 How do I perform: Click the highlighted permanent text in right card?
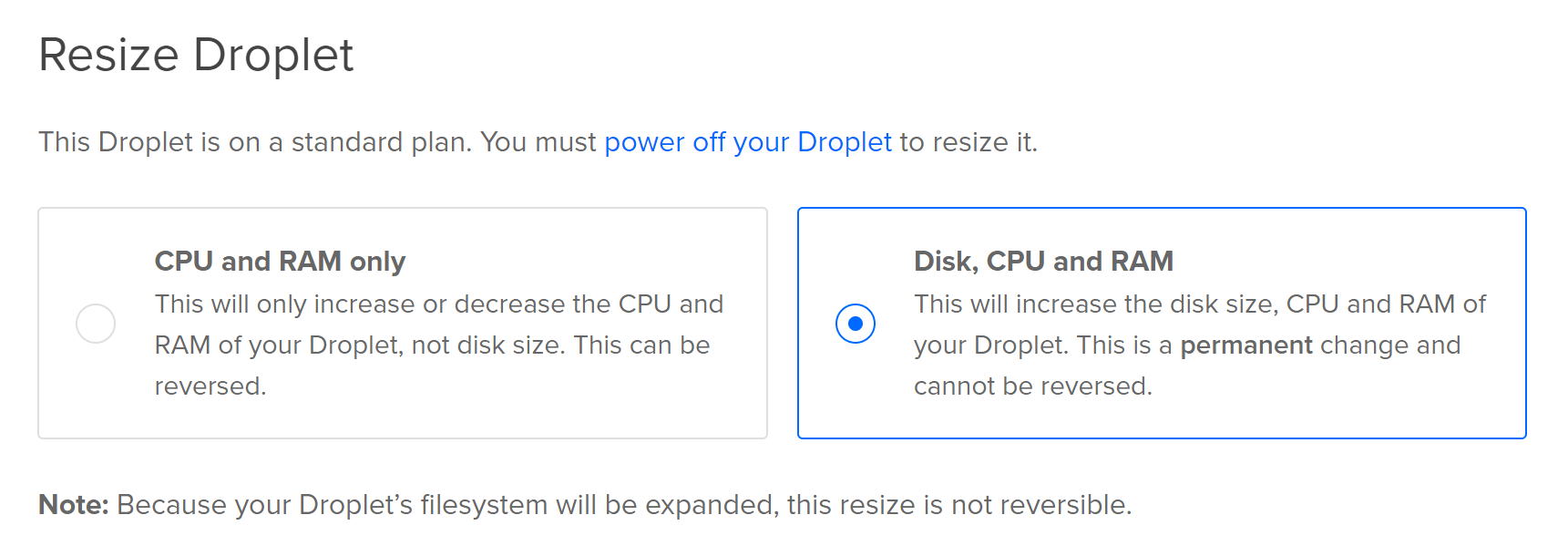[x=1246, y=345]
